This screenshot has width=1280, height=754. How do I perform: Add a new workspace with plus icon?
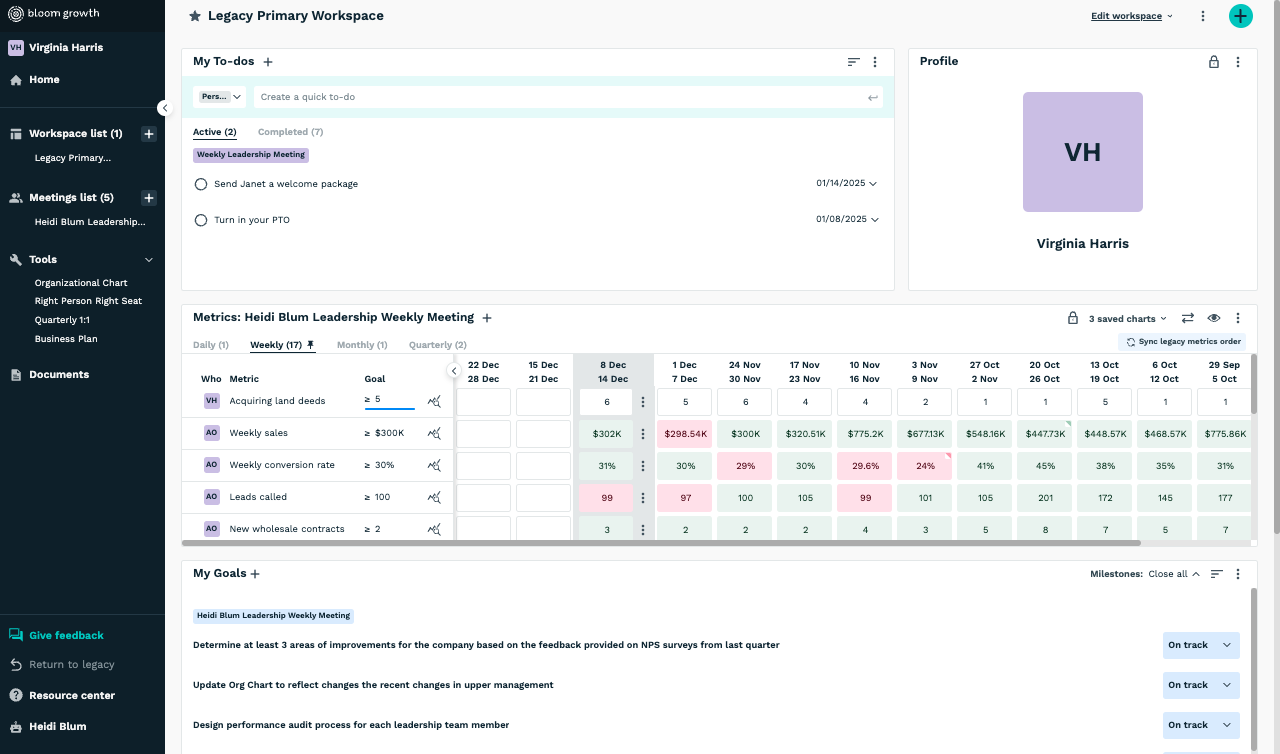148,134
